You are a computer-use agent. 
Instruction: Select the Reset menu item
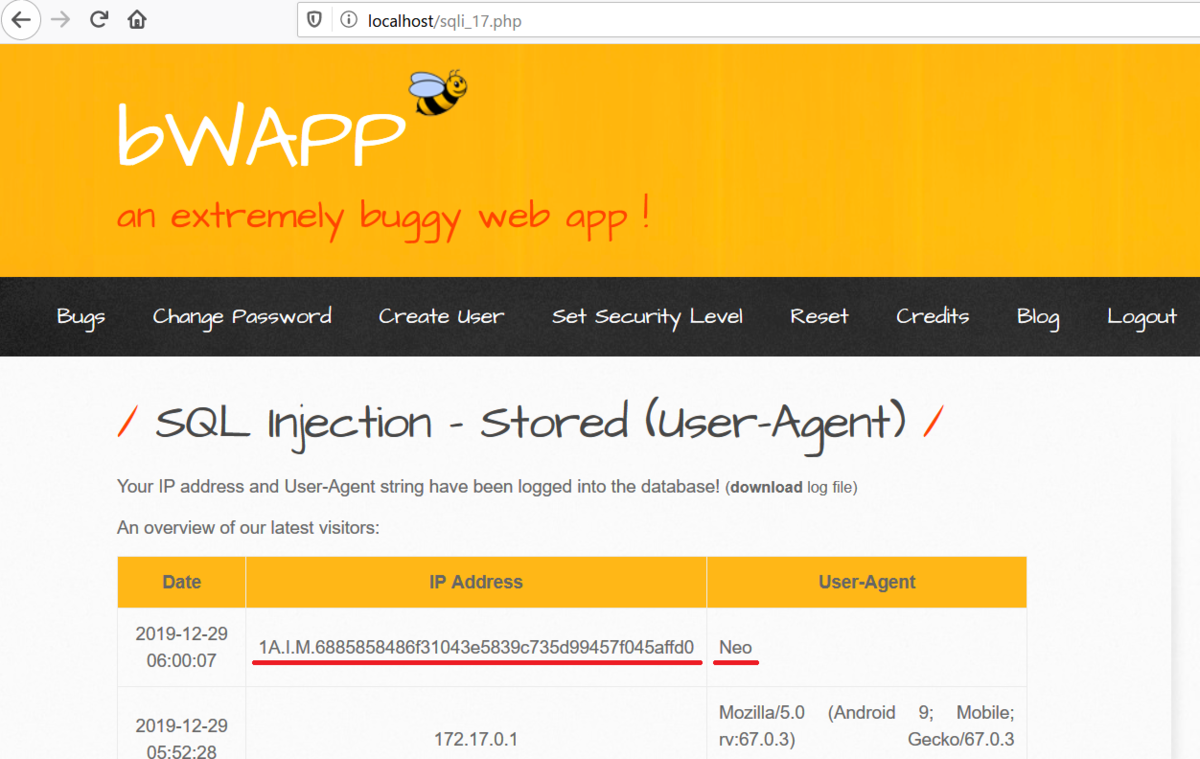[x=819, y=317]
